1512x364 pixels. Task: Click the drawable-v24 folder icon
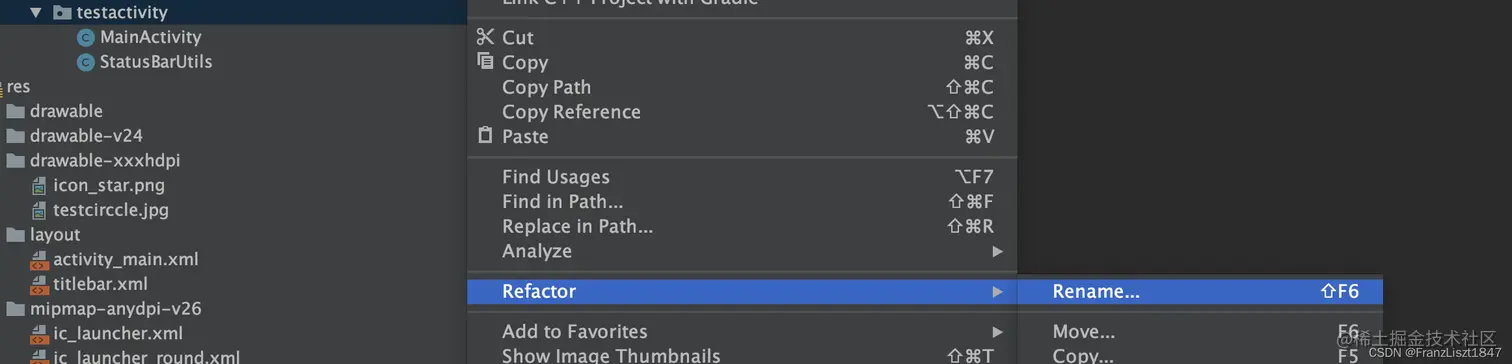15,136
